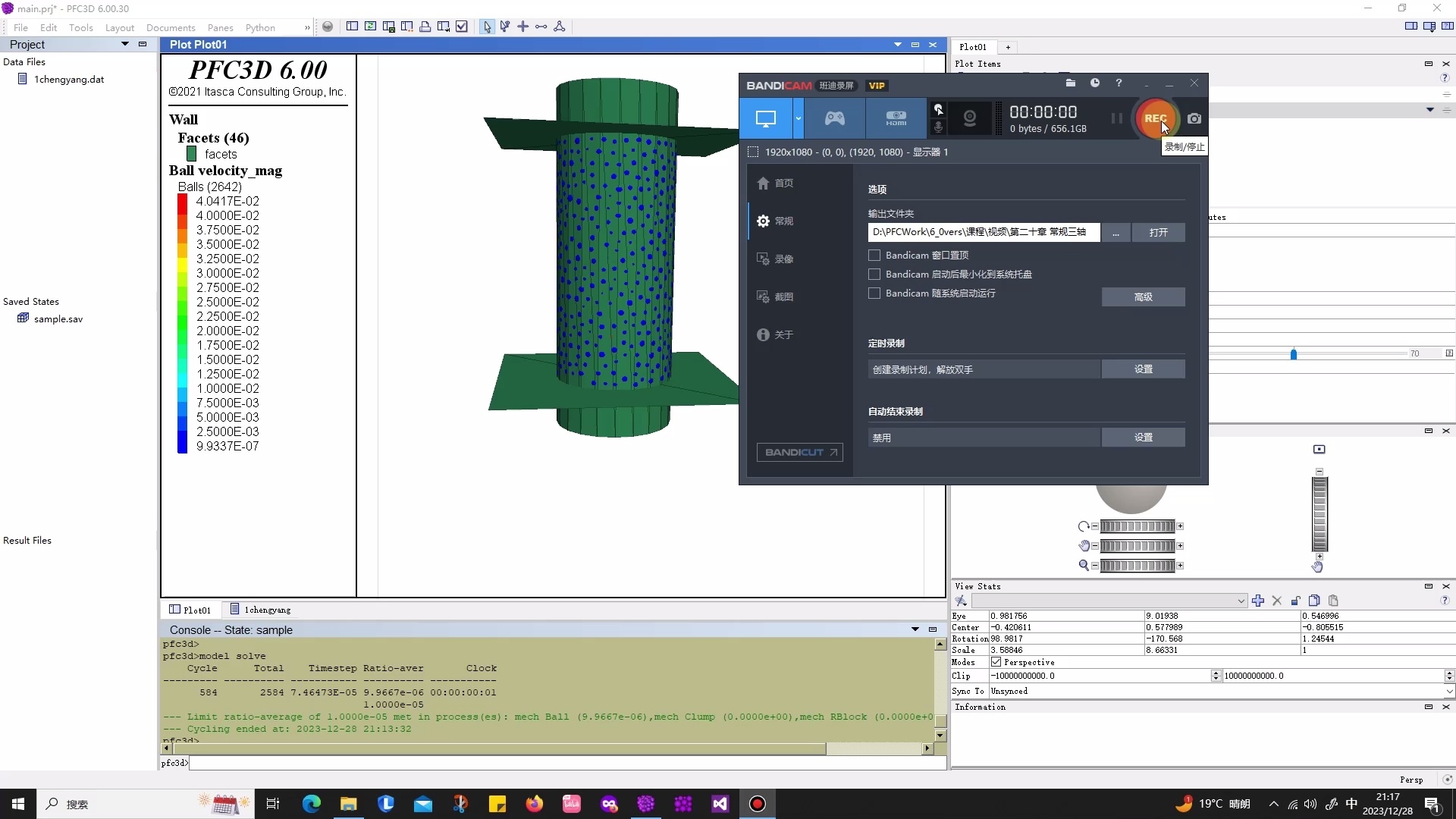This screenshot has height=819, width=1456.
Task: Click the Bandicam screenshot camera icon
Action: pyautogui.click(x=1194, y=118)
